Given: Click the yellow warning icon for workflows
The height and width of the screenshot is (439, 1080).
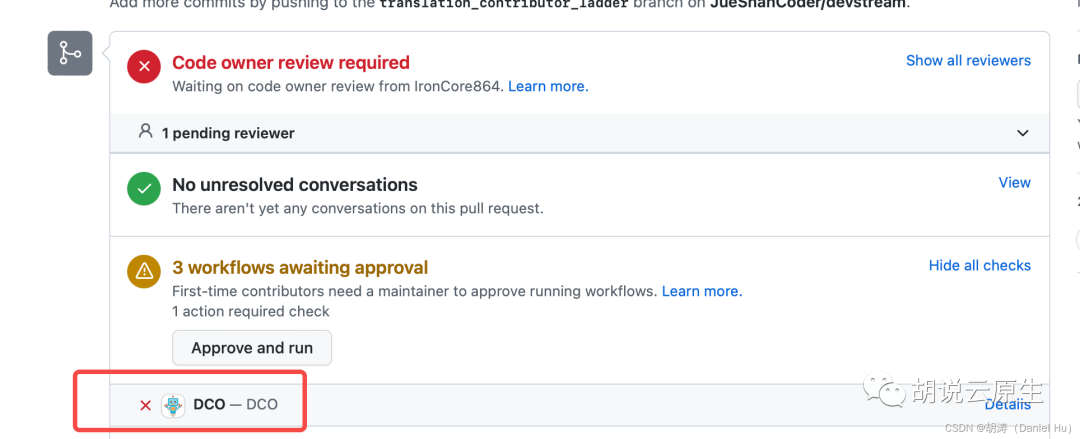Looking at the screenshot, I should [145, 271].
